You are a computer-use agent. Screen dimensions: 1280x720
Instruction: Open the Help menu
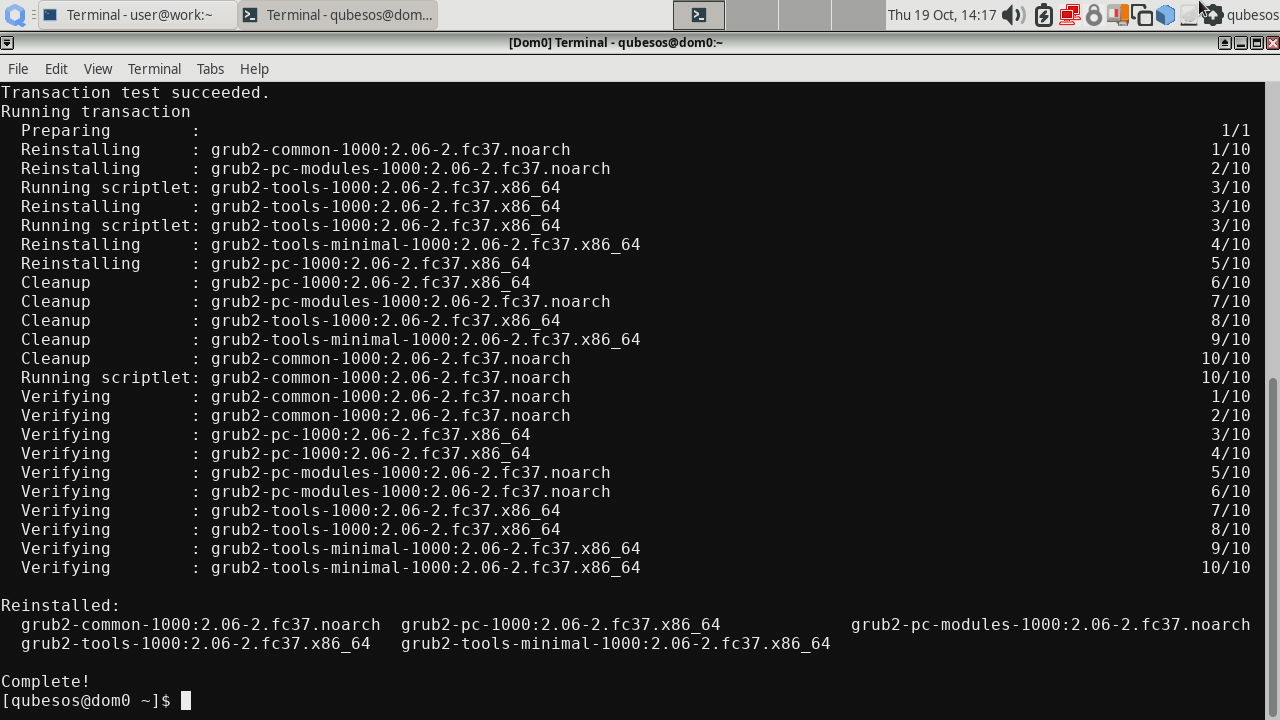[x=254, y=69]
